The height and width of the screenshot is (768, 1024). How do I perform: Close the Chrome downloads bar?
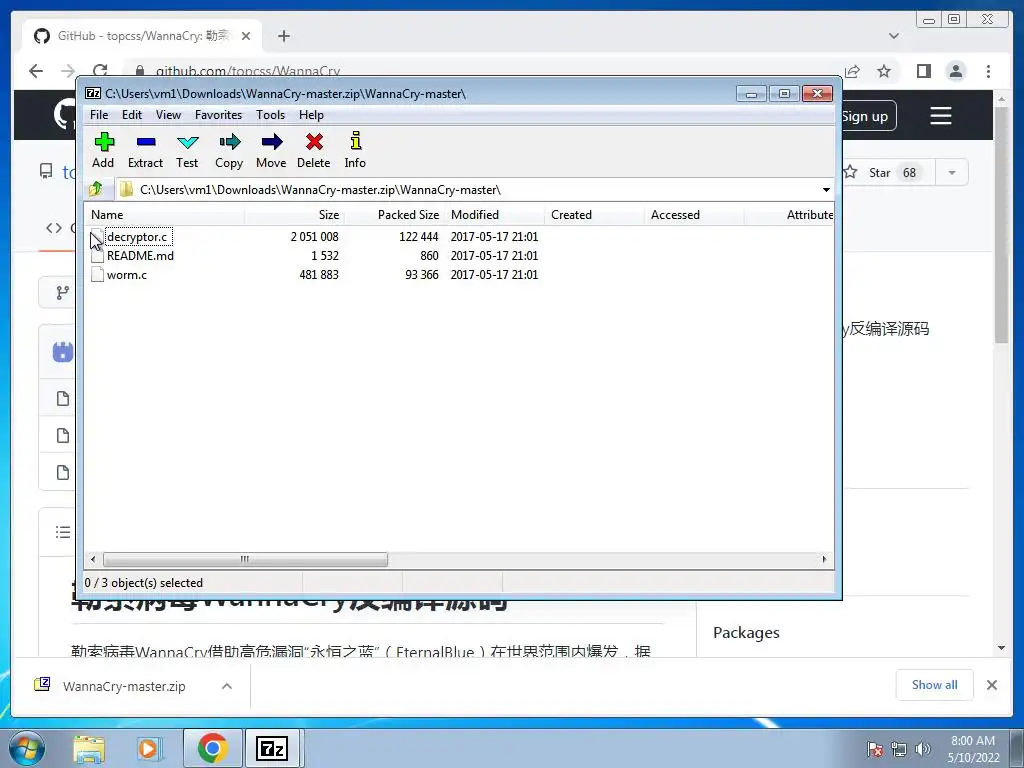(x=991, y=684)
